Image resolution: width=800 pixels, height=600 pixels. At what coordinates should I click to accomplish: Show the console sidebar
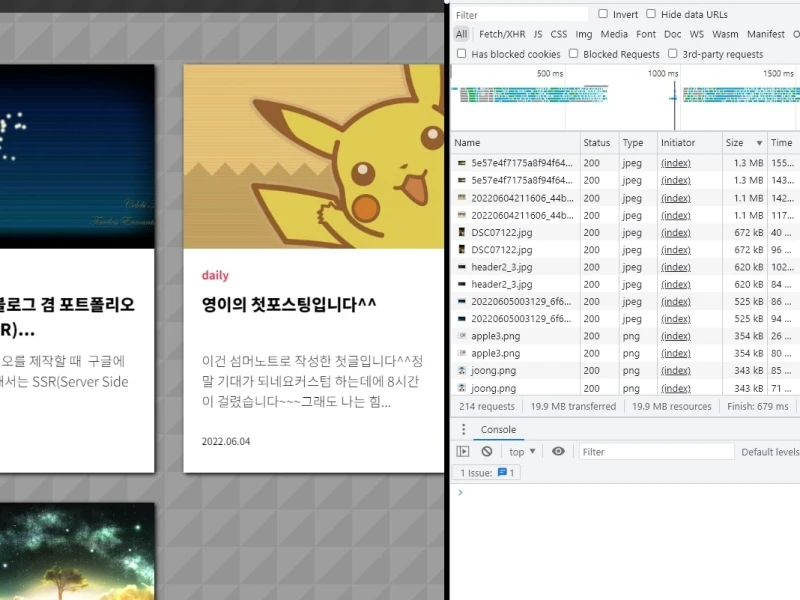463,452
